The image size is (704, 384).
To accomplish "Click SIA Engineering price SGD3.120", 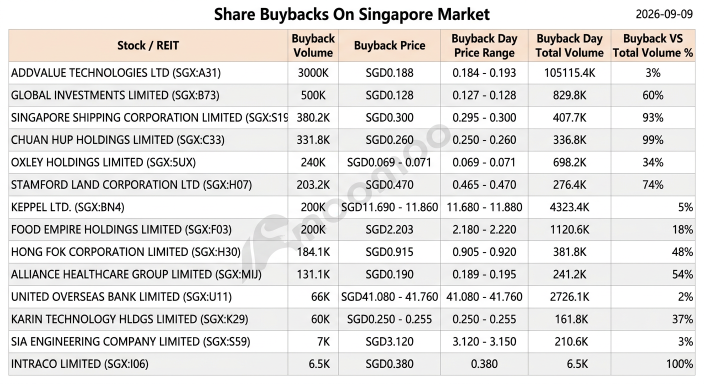I will [x=389, y=342].
